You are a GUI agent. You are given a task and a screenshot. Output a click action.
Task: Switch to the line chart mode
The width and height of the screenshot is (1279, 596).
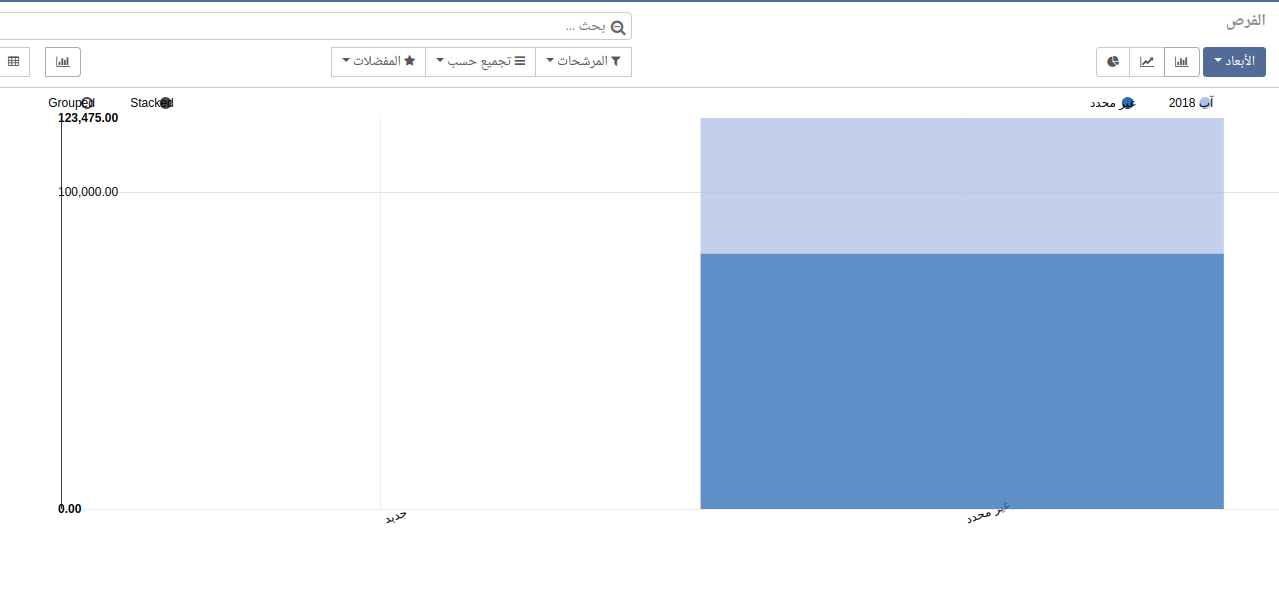[x=1147, y=62]
